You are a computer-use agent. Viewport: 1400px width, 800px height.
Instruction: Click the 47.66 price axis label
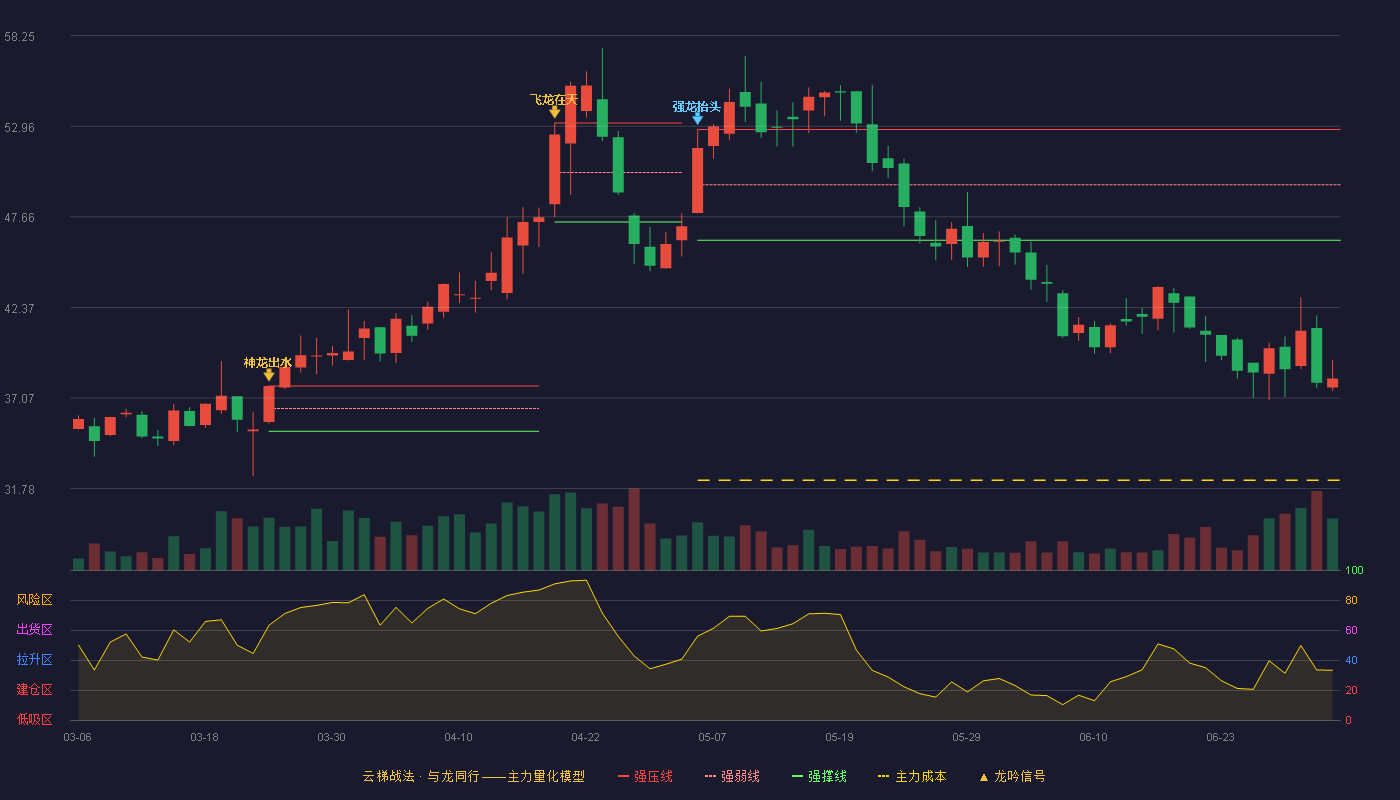19,217
